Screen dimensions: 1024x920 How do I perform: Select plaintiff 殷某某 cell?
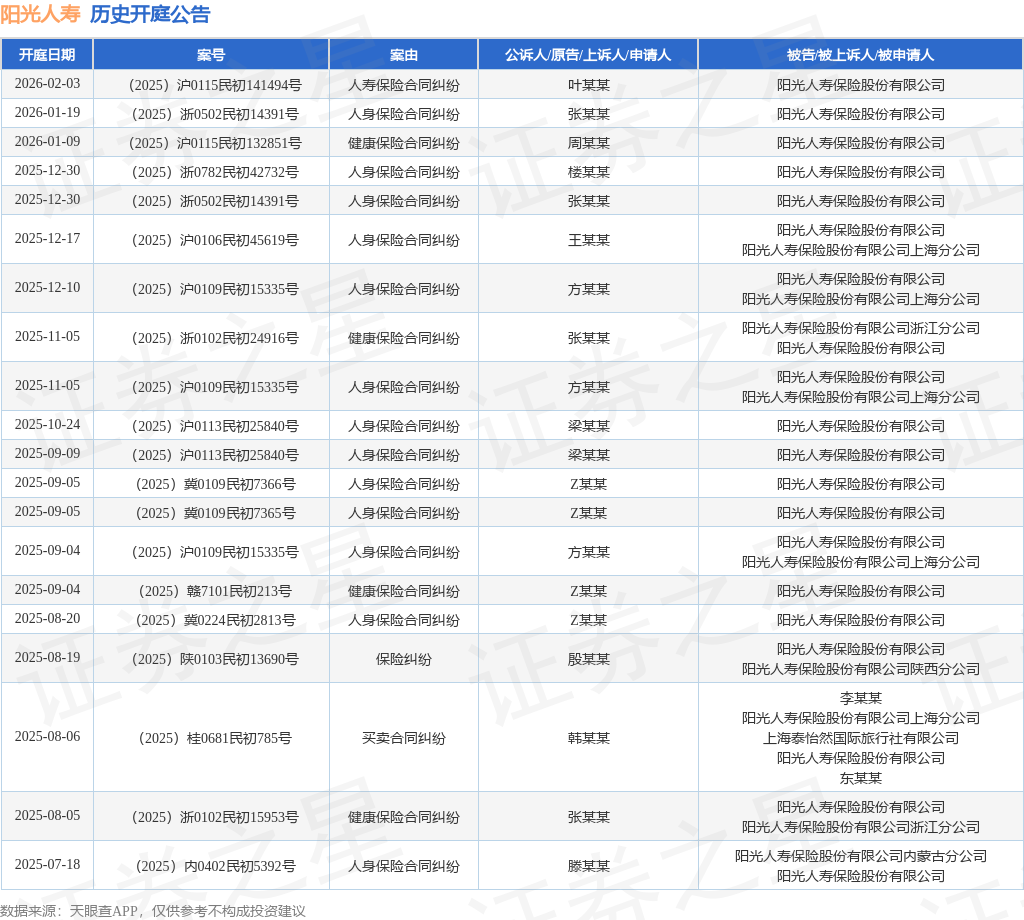(x=588, y=659)
